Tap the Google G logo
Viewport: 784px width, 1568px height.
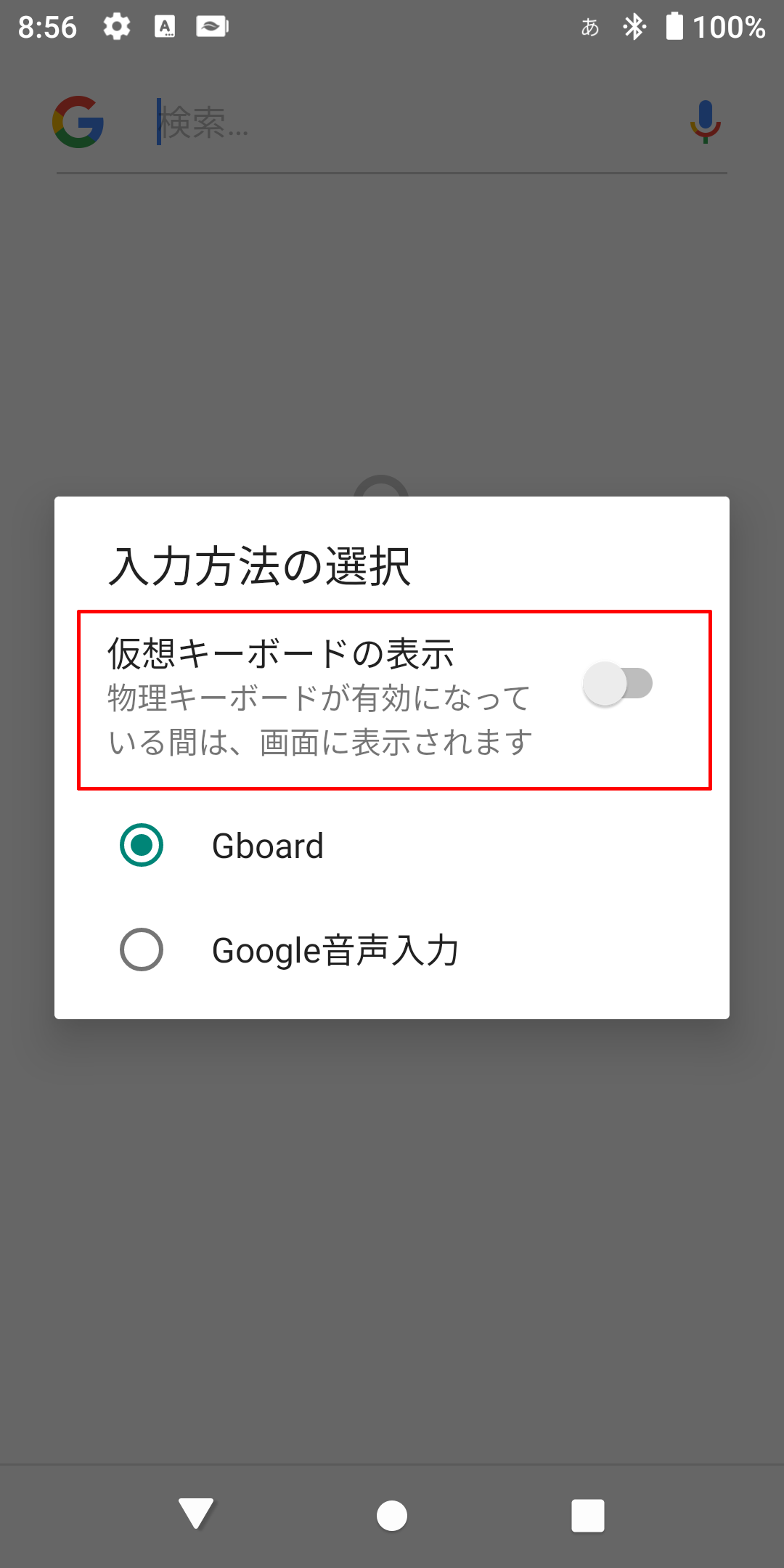(78, 122)
